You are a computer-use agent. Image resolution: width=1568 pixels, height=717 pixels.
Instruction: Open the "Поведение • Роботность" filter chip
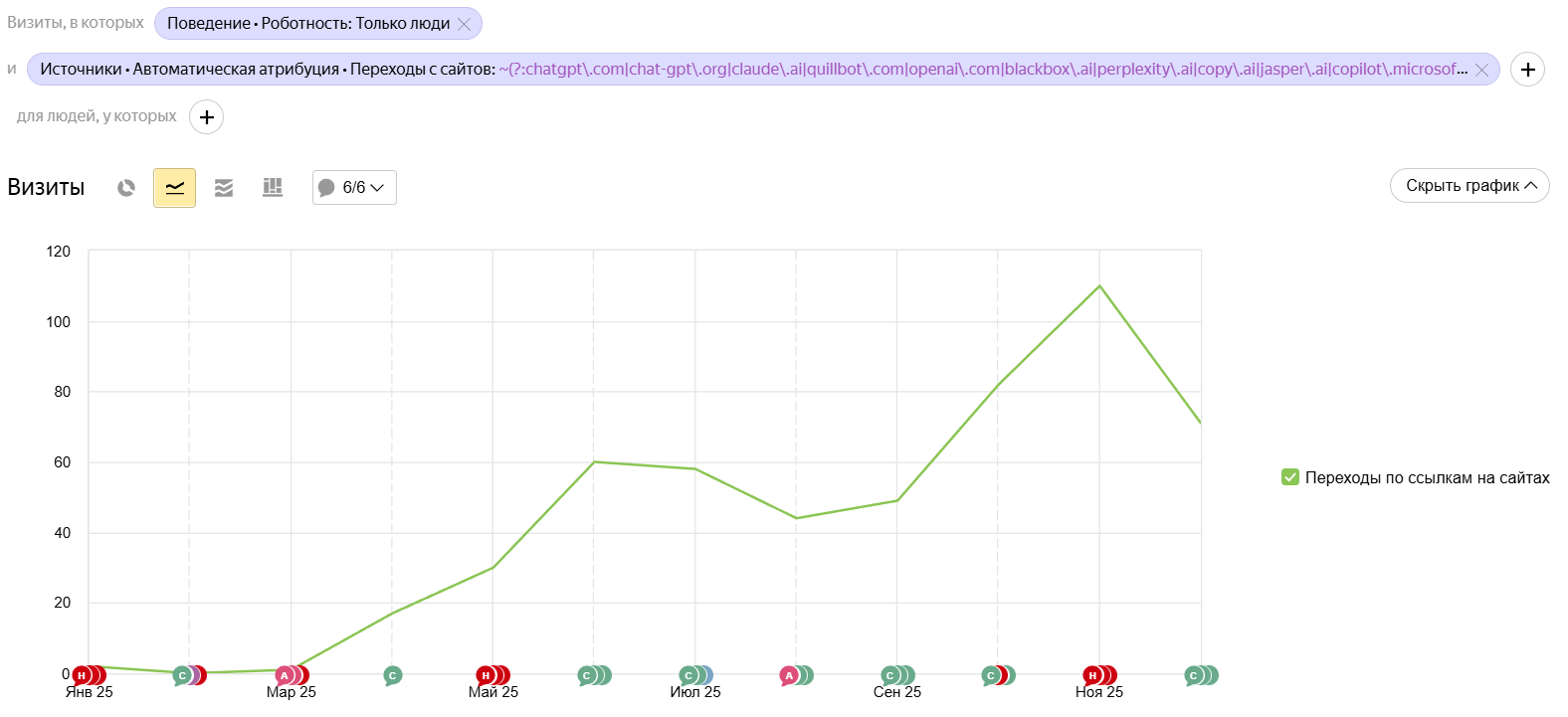pyautogui.click(x=307, y=24)
